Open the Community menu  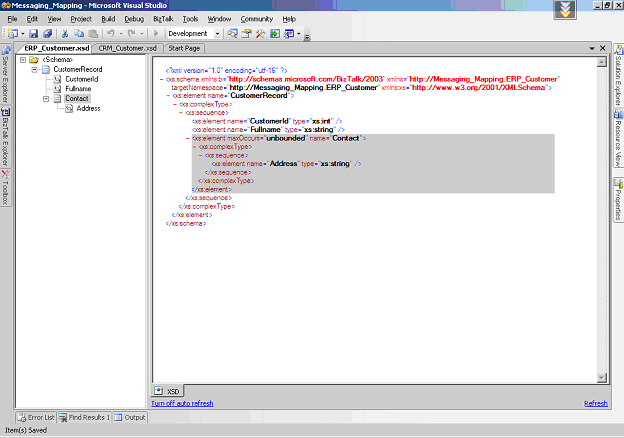click(x=257, y=19)
